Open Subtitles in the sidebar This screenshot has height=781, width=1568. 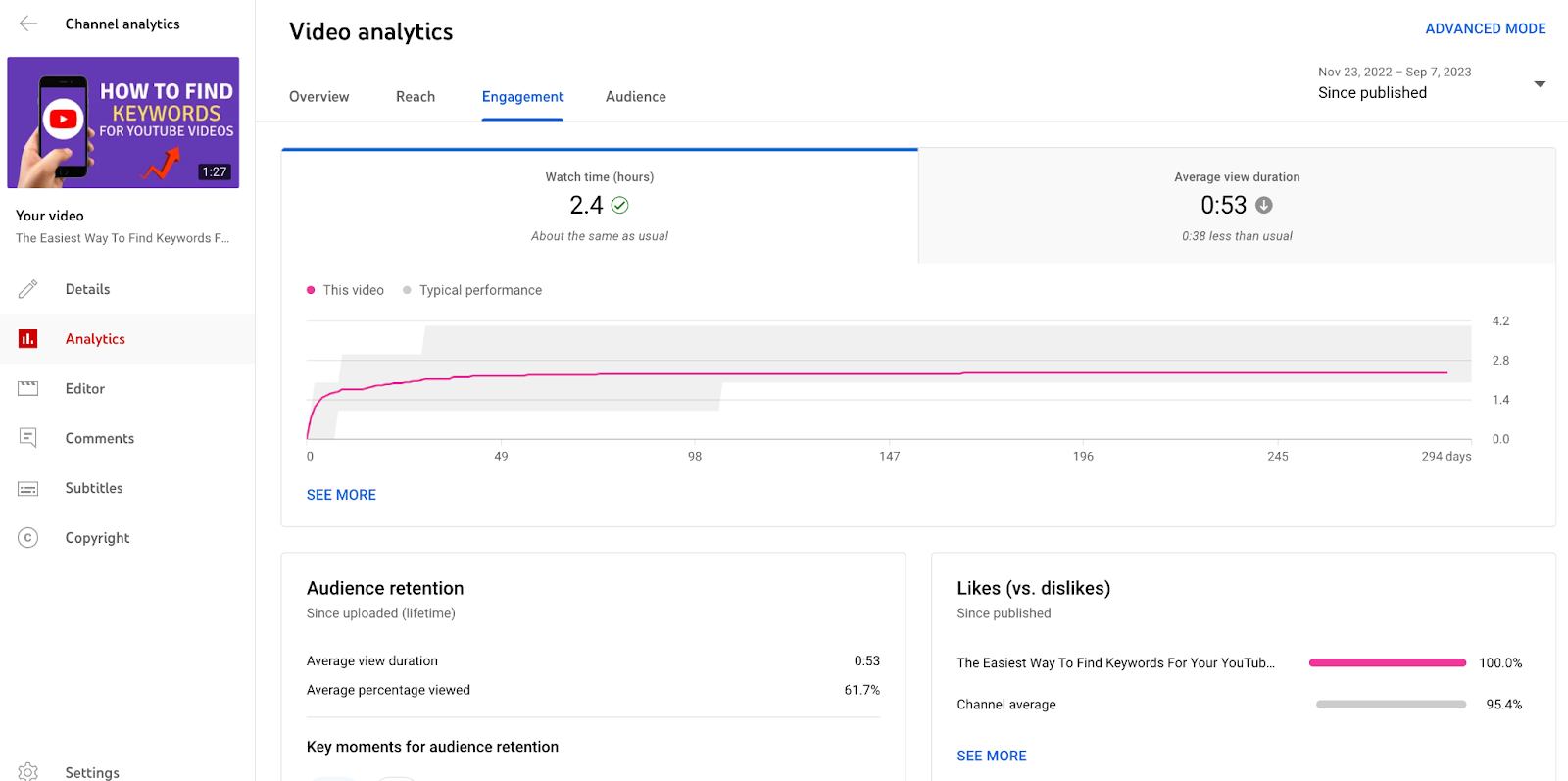(127, 488)
